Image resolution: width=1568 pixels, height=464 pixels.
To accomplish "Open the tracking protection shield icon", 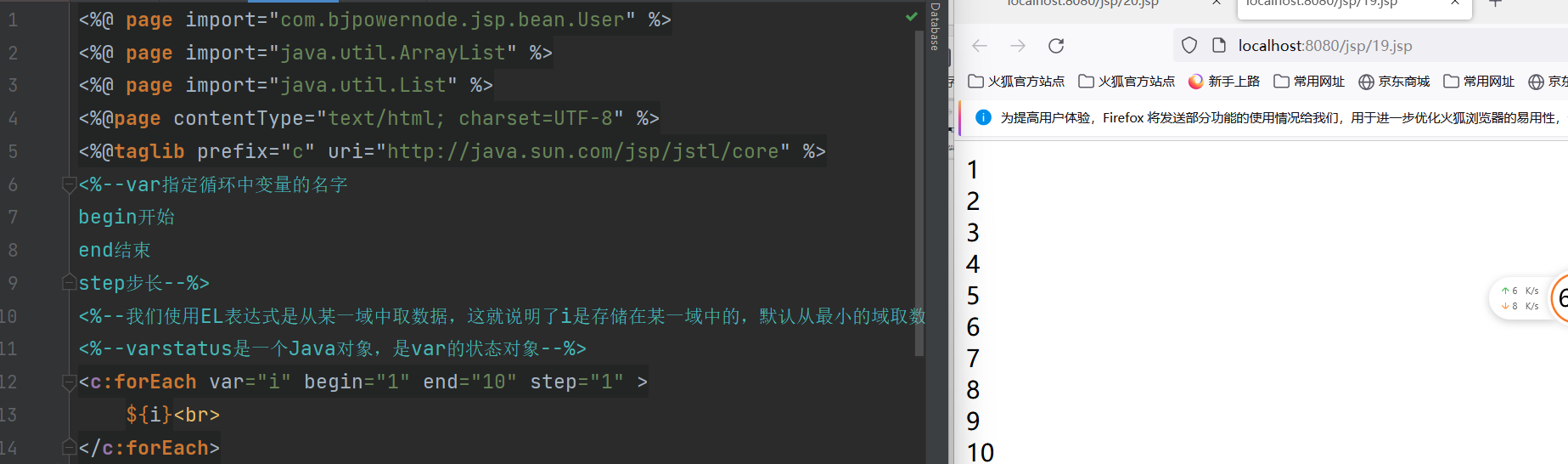I will pyautogui.click(x=1189, y=46).
